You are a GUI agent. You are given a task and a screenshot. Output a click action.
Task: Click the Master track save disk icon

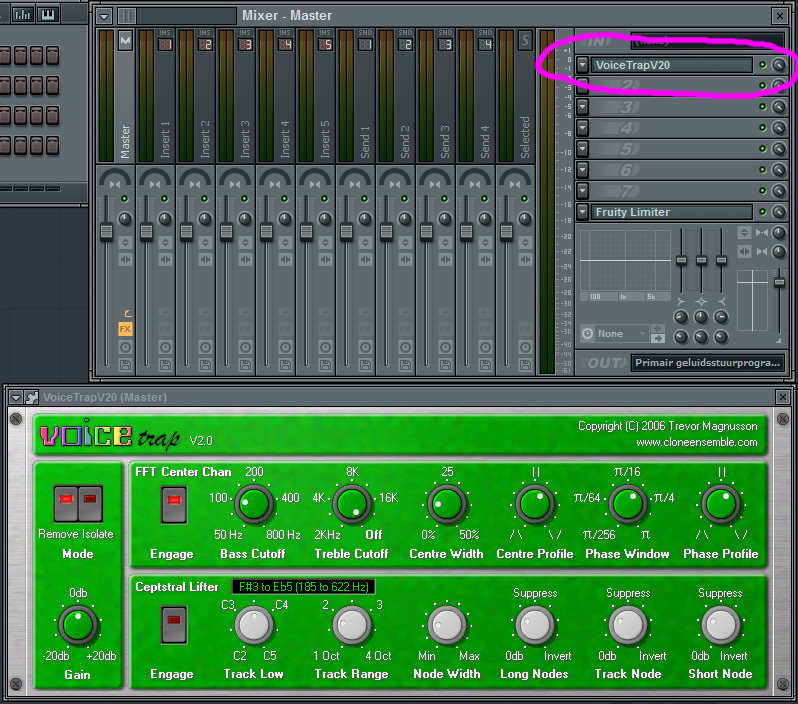point(125,364)
